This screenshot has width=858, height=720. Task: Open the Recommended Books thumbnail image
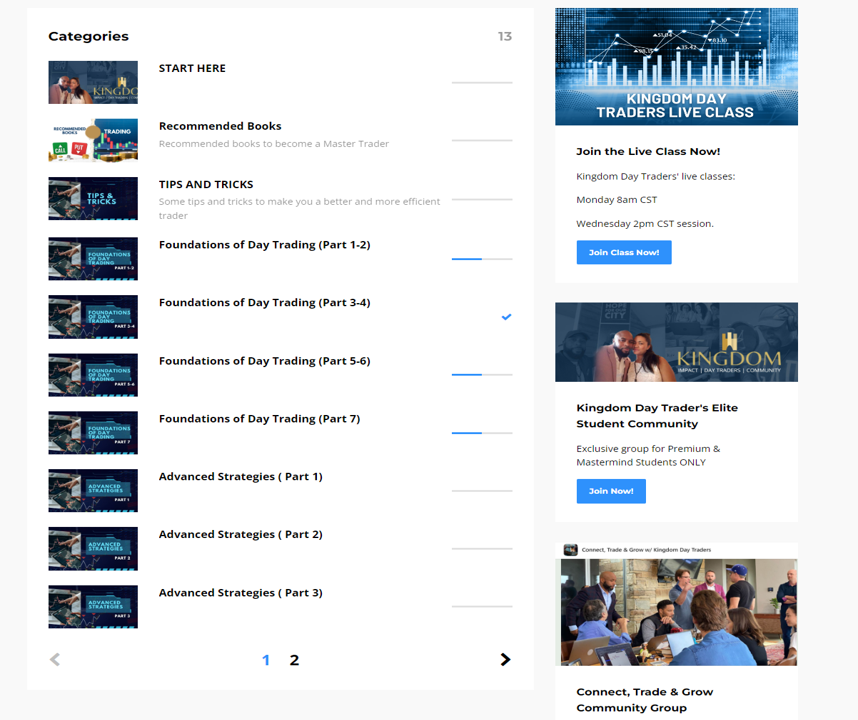click(x=93, y=141)
